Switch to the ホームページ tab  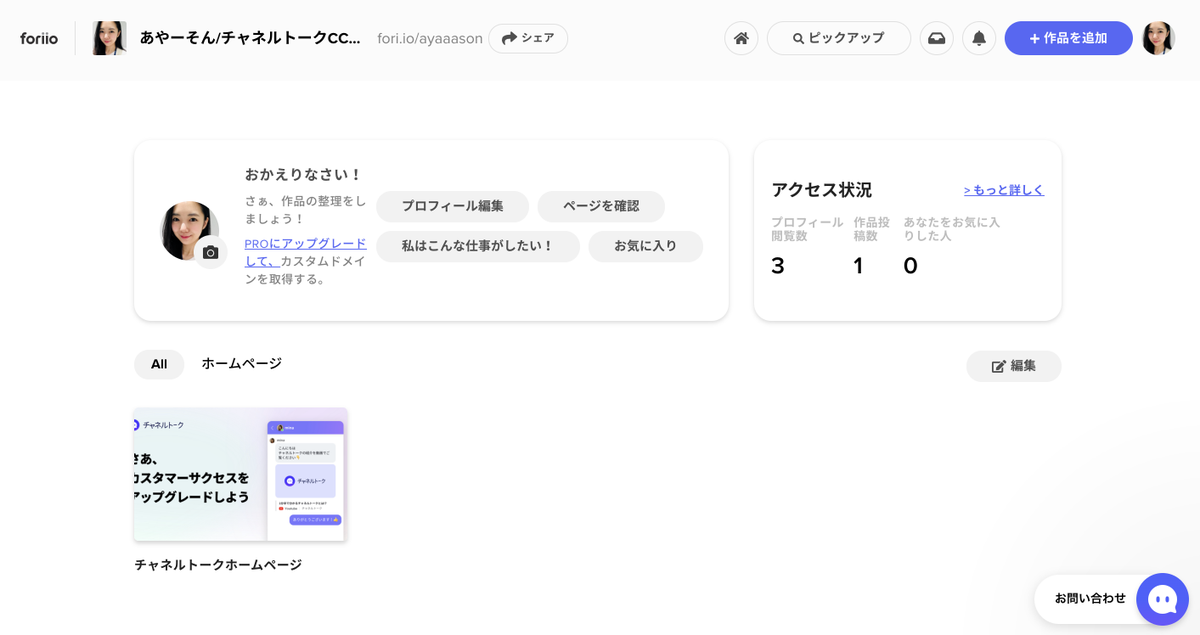[x=242, y=364]
